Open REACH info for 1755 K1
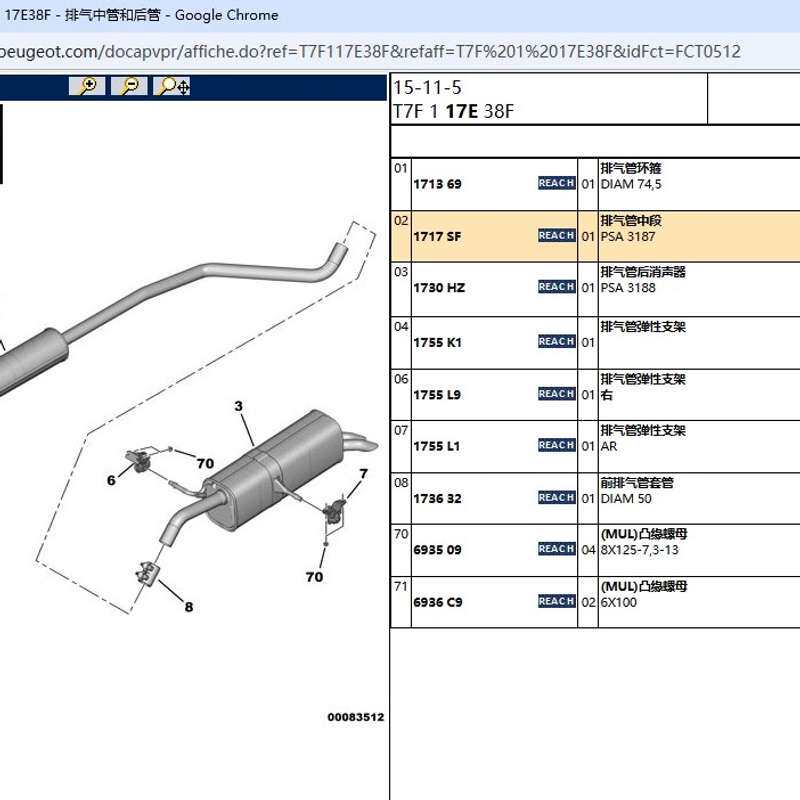 click(557, 341)
